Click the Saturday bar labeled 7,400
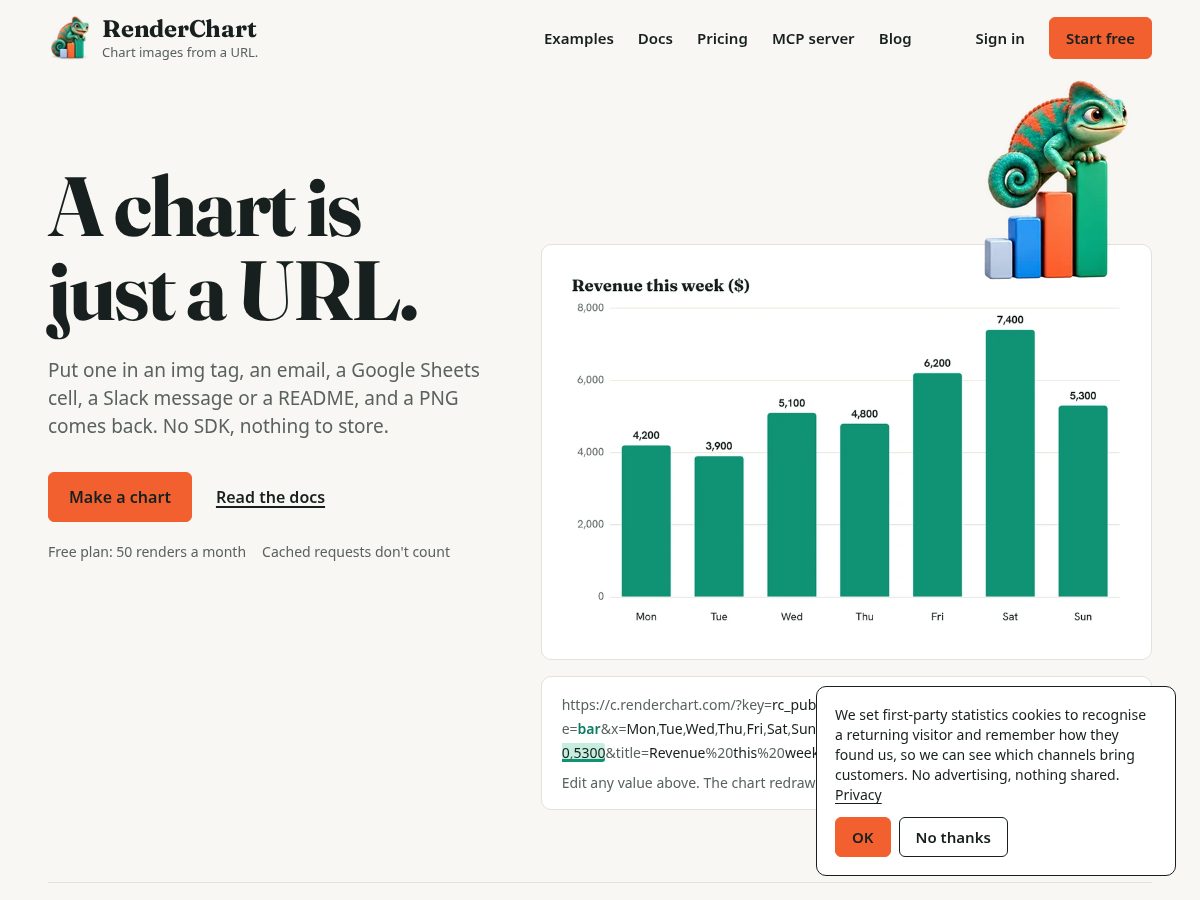The width and height of the screenshot is (1200, 900). pyautogui.click(x=1010, y=463)
